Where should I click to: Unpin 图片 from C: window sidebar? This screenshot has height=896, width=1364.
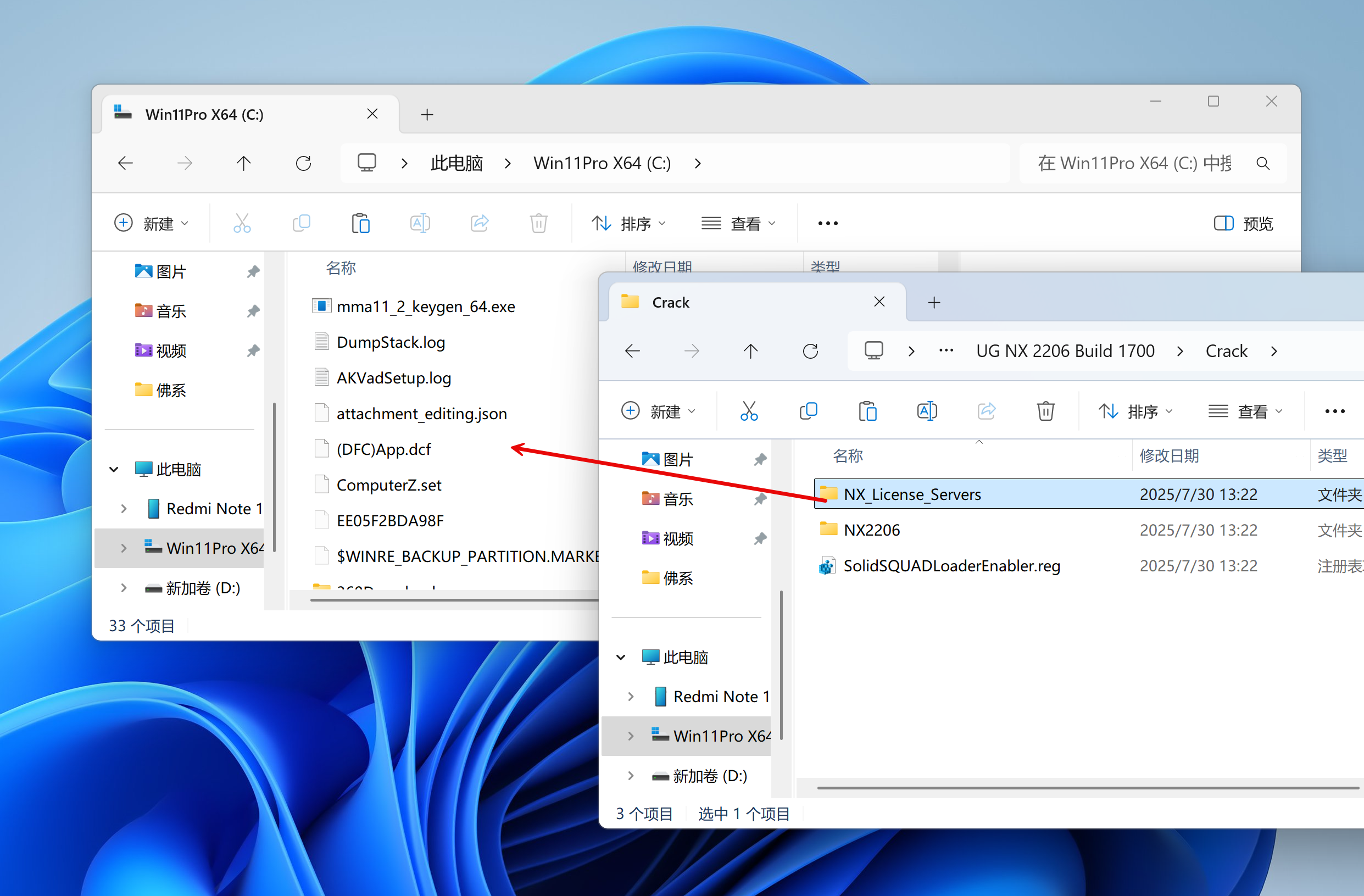[253, 272]
